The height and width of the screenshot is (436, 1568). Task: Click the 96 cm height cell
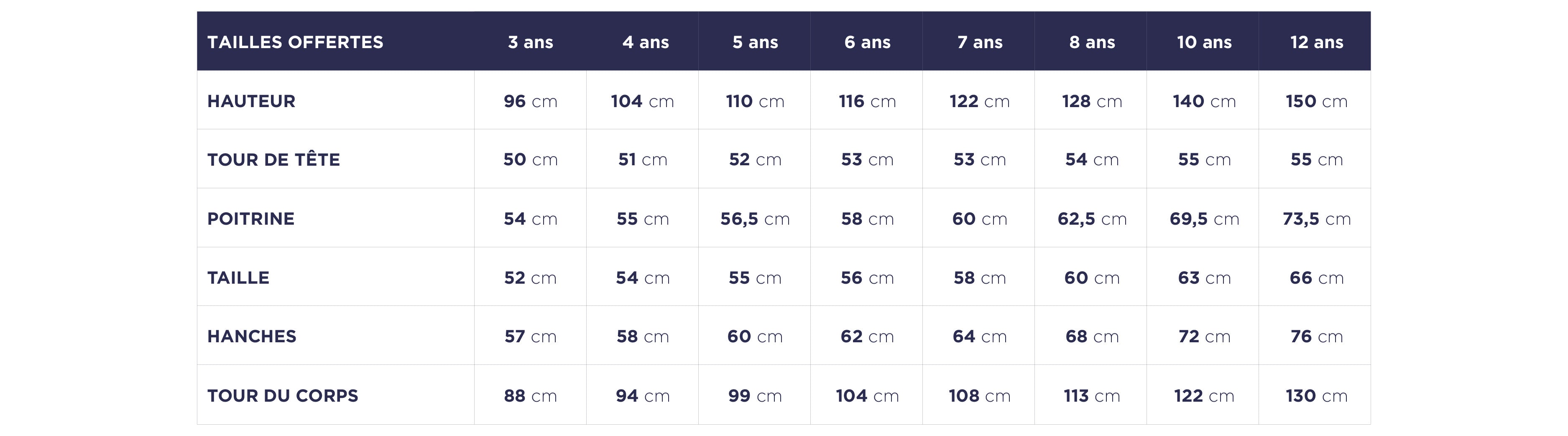tap(530, 101)
